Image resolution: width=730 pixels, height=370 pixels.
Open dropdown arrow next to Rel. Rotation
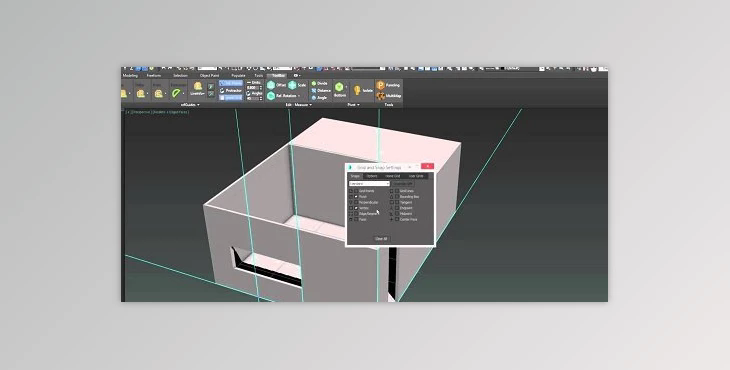(x=299, y=95)
